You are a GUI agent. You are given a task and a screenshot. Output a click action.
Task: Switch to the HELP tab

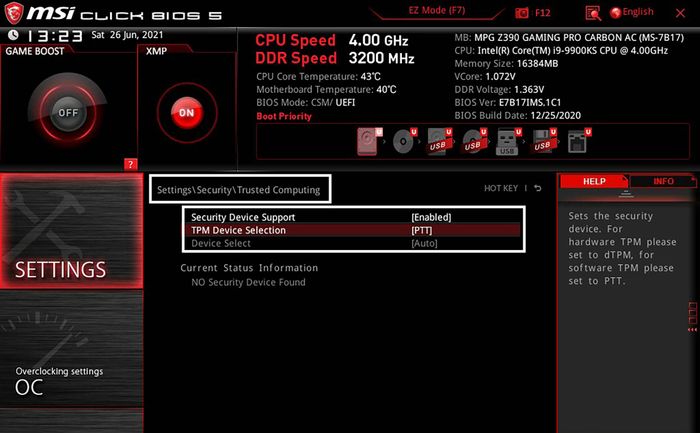click(594, 181)
